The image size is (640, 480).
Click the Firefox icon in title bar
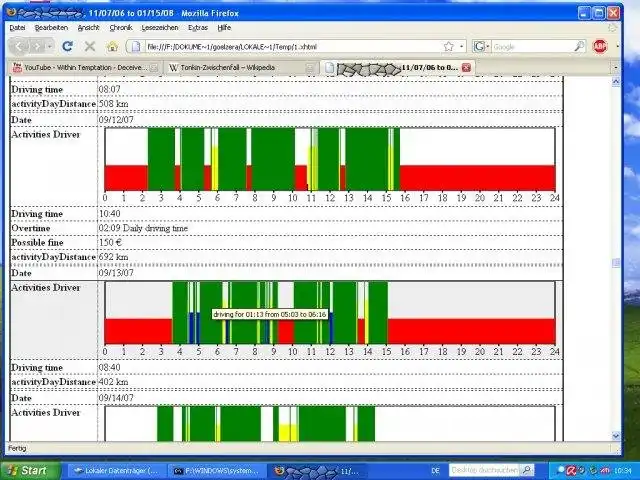(x=12, y=13)
